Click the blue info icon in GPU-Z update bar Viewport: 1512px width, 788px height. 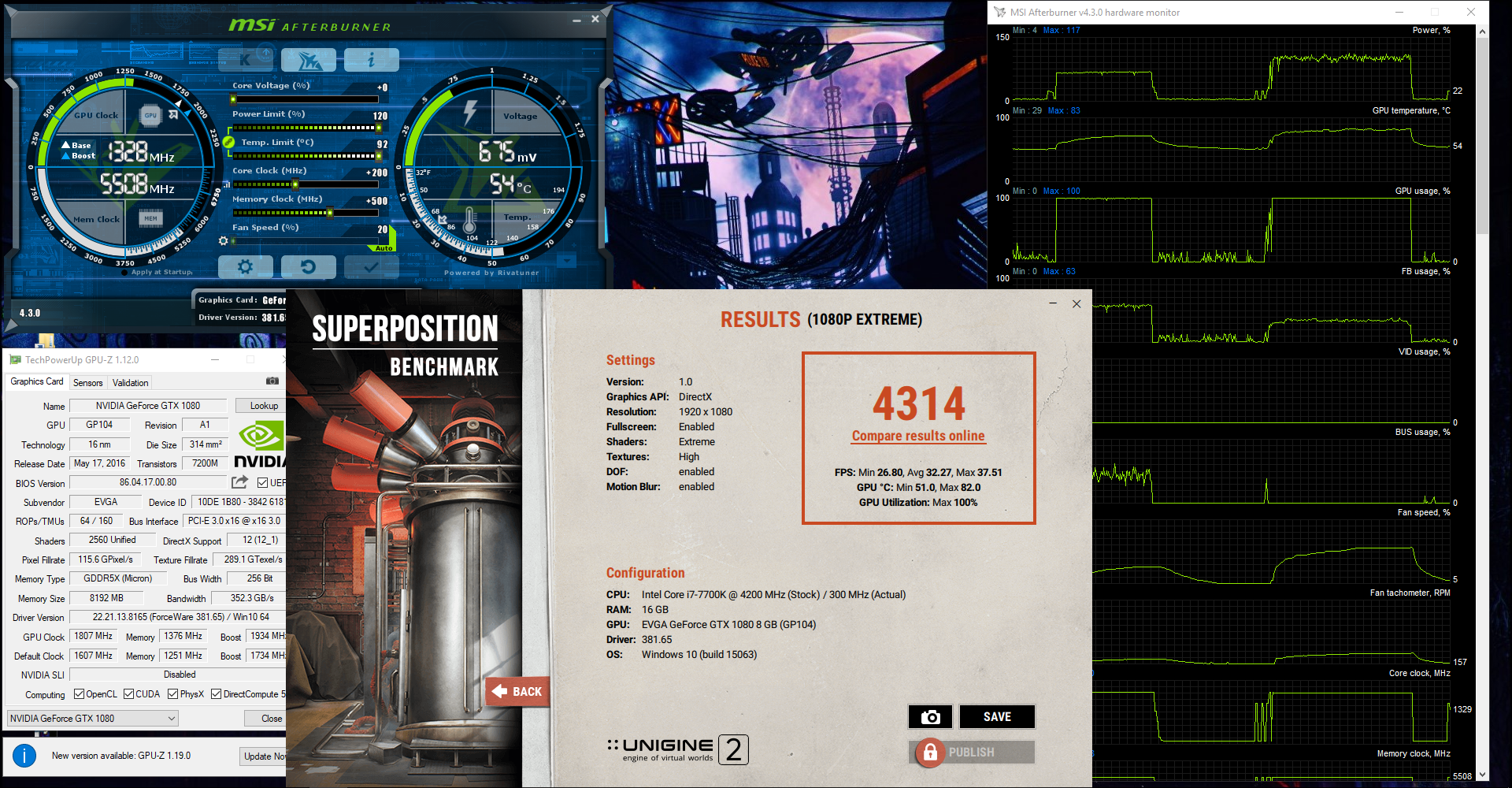click(24, 756)
